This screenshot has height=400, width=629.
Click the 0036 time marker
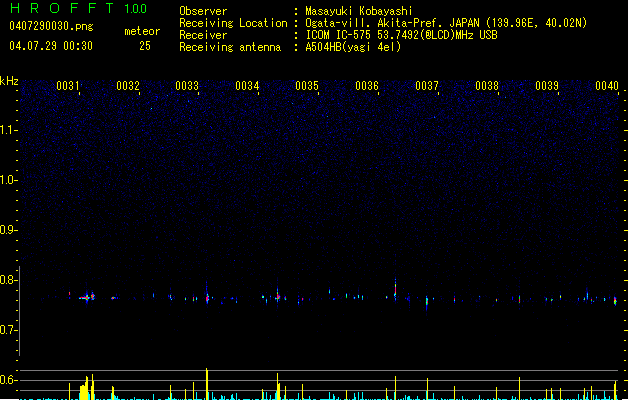click(367, 85)
